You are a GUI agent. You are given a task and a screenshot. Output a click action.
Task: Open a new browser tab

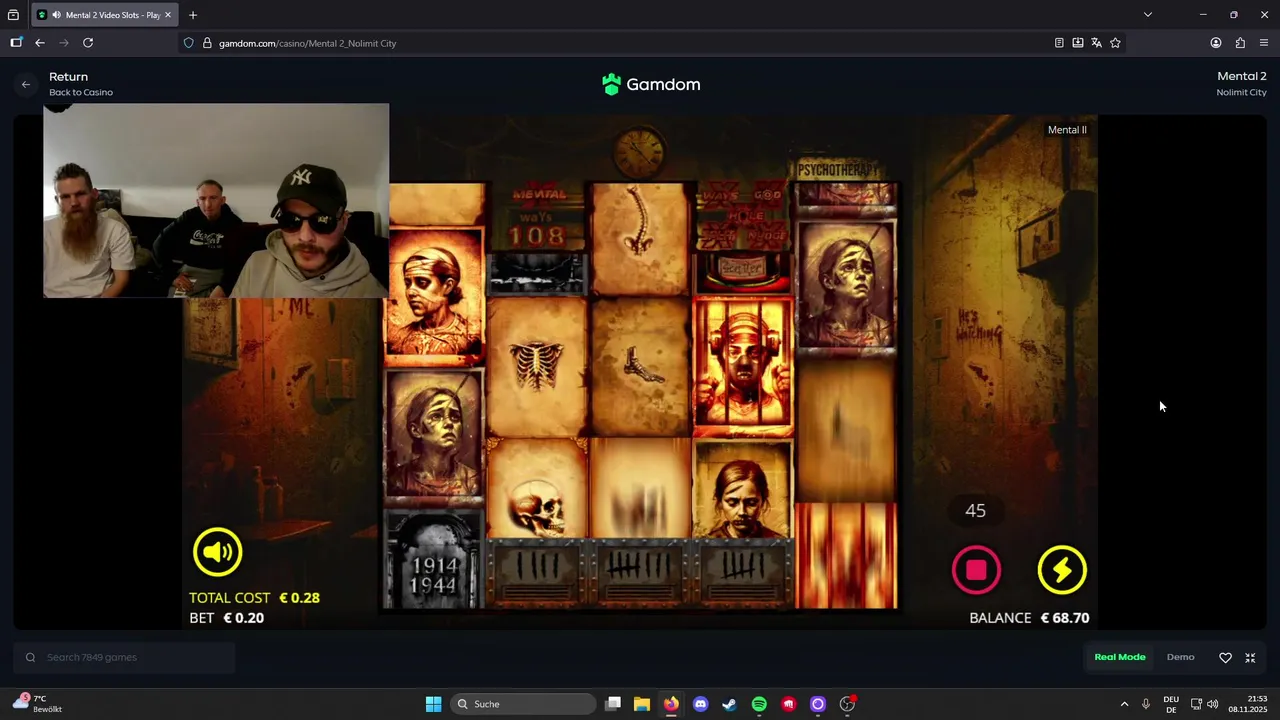(193, 15)
